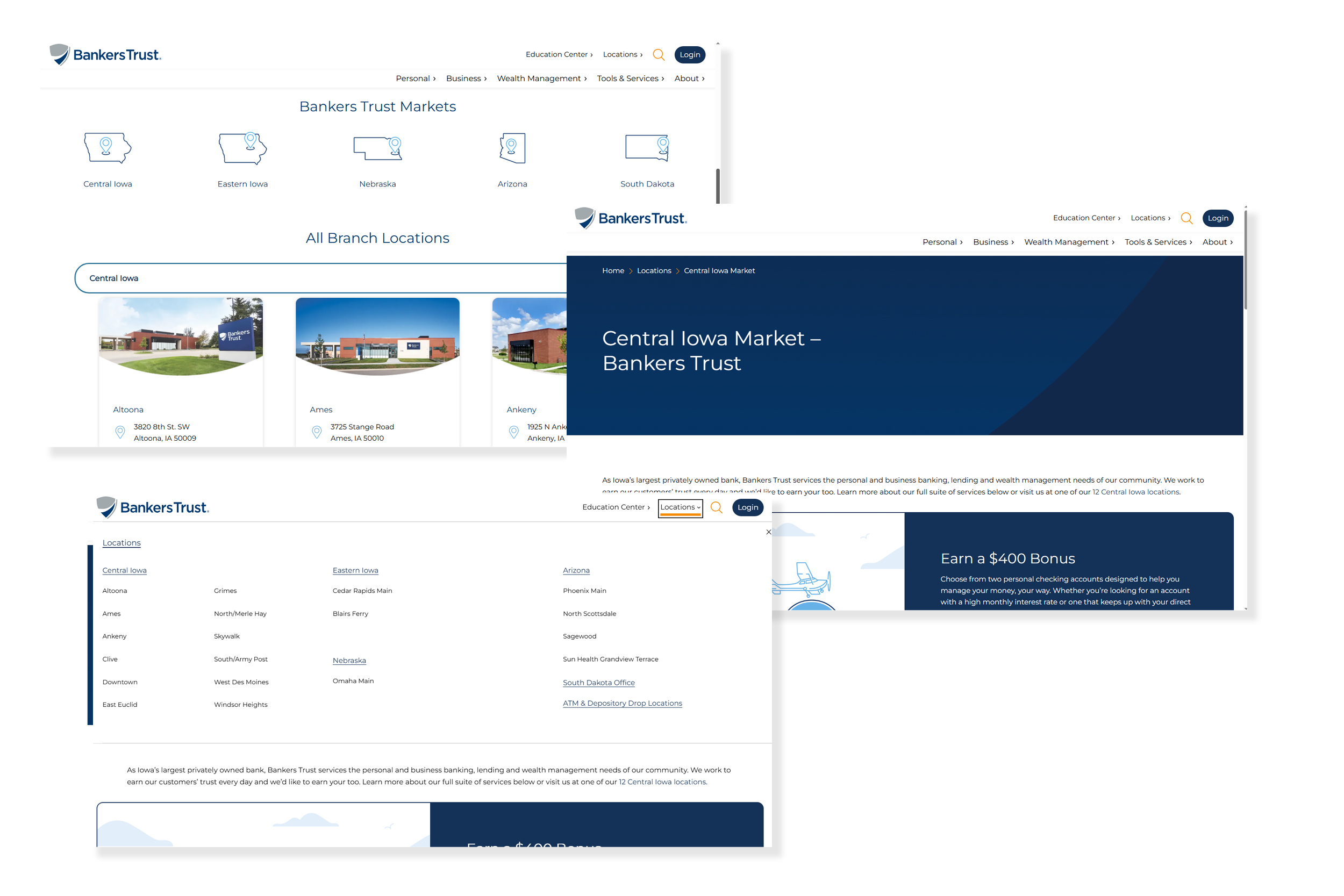Screen dimensions: 1344x896
Task: Expand Personal menu in the markets window
Action: click(x=416, y=78)
